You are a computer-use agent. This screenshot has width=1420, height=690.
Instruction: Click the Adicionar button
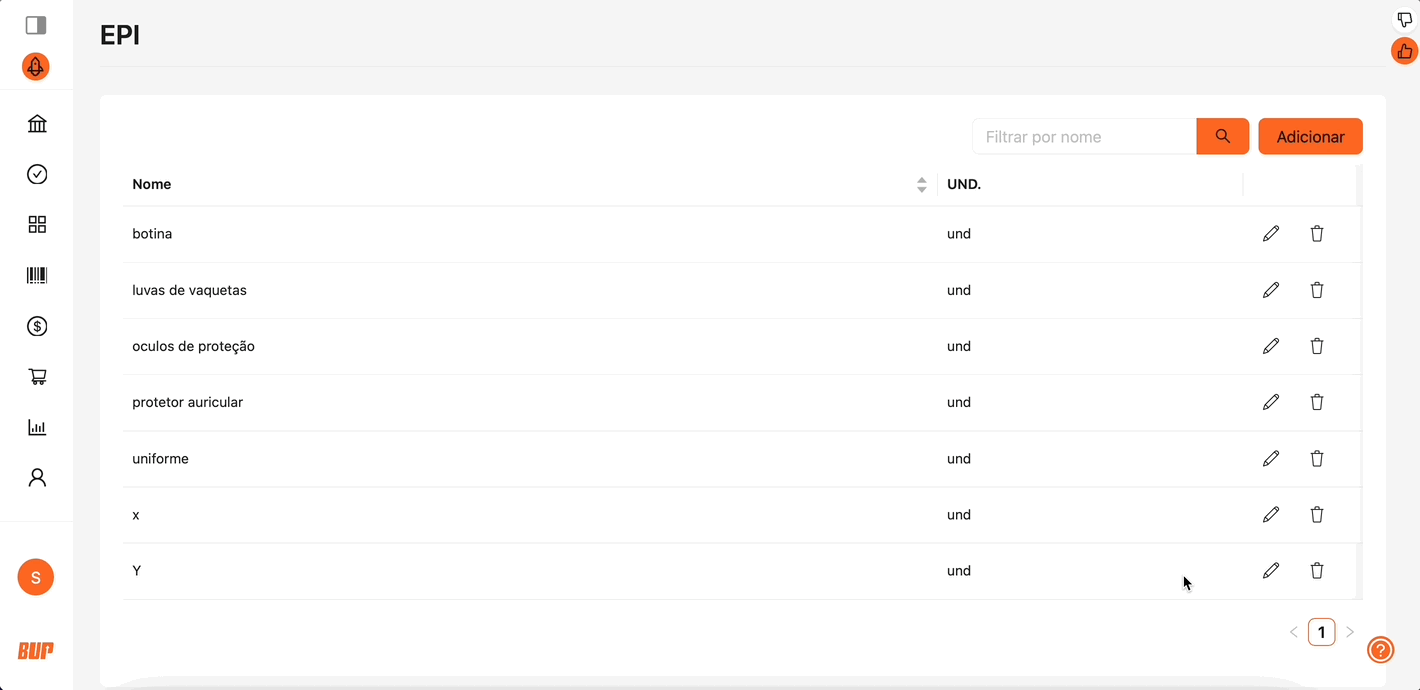(x=1310, y=137)
